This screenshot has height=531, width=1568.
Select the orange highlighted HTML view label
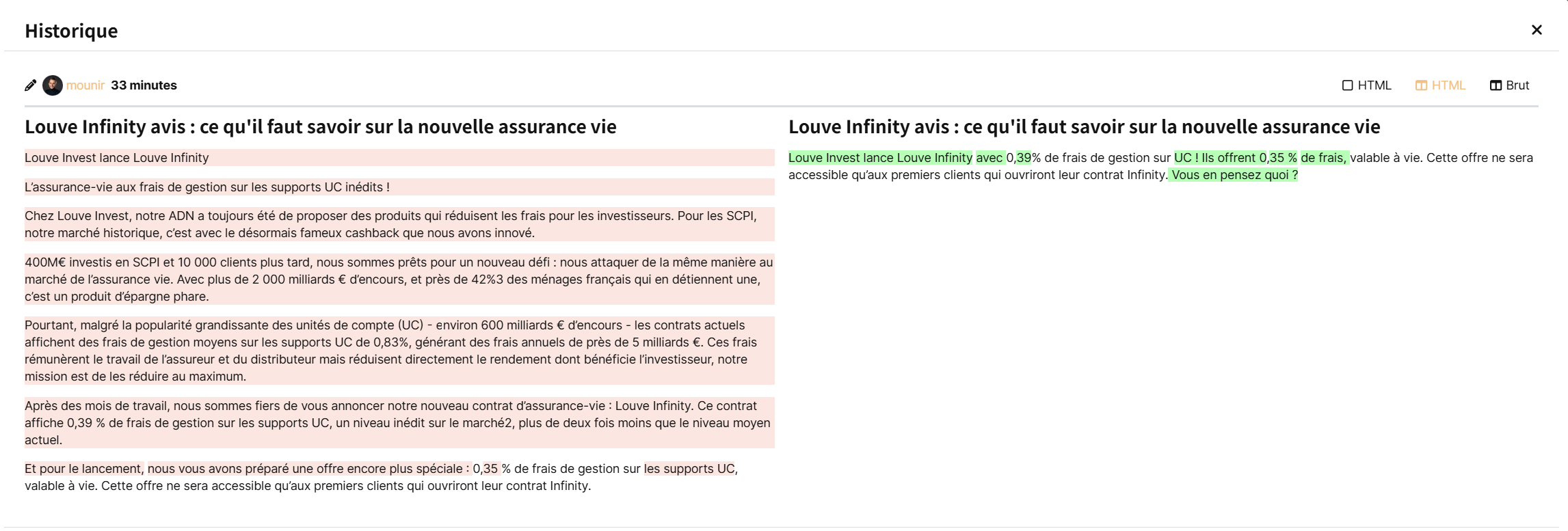pos(1448,85)
